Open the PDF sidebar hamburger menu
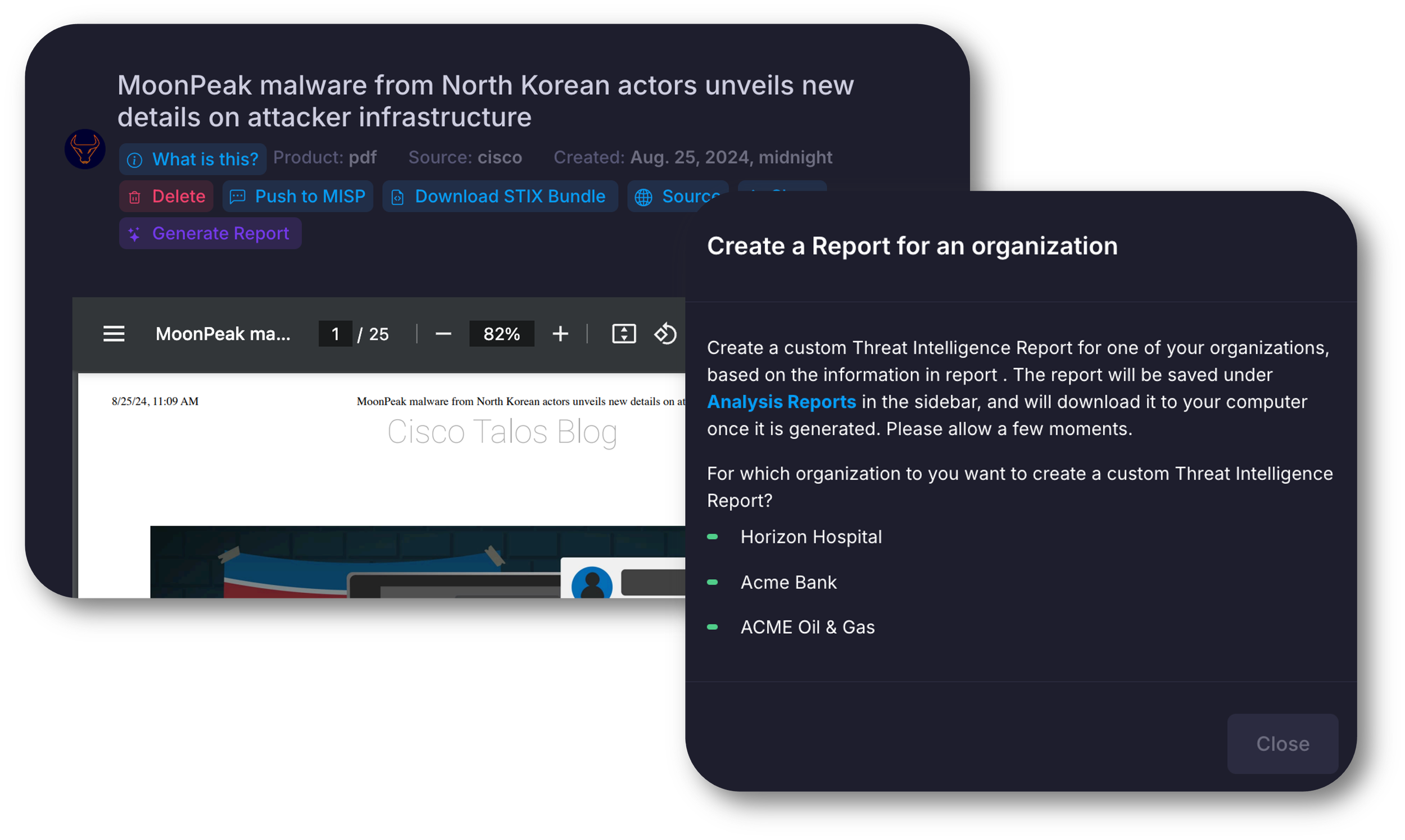1405x840 pixels. [114, 334]
